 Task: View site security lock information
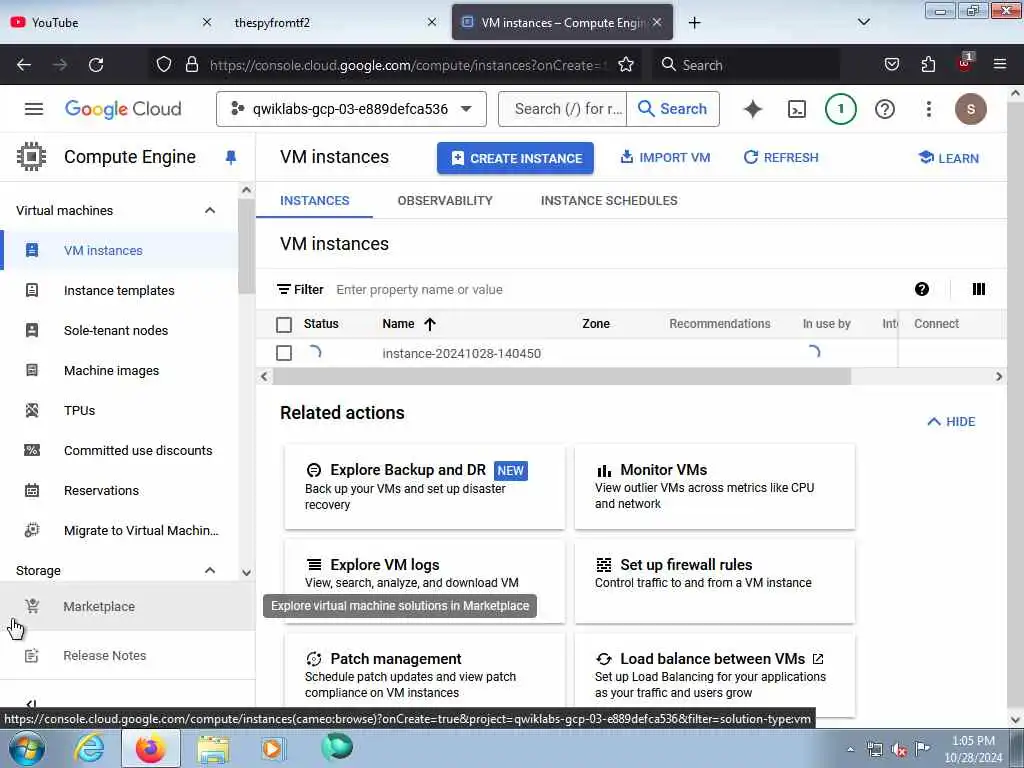pos(191,65)
